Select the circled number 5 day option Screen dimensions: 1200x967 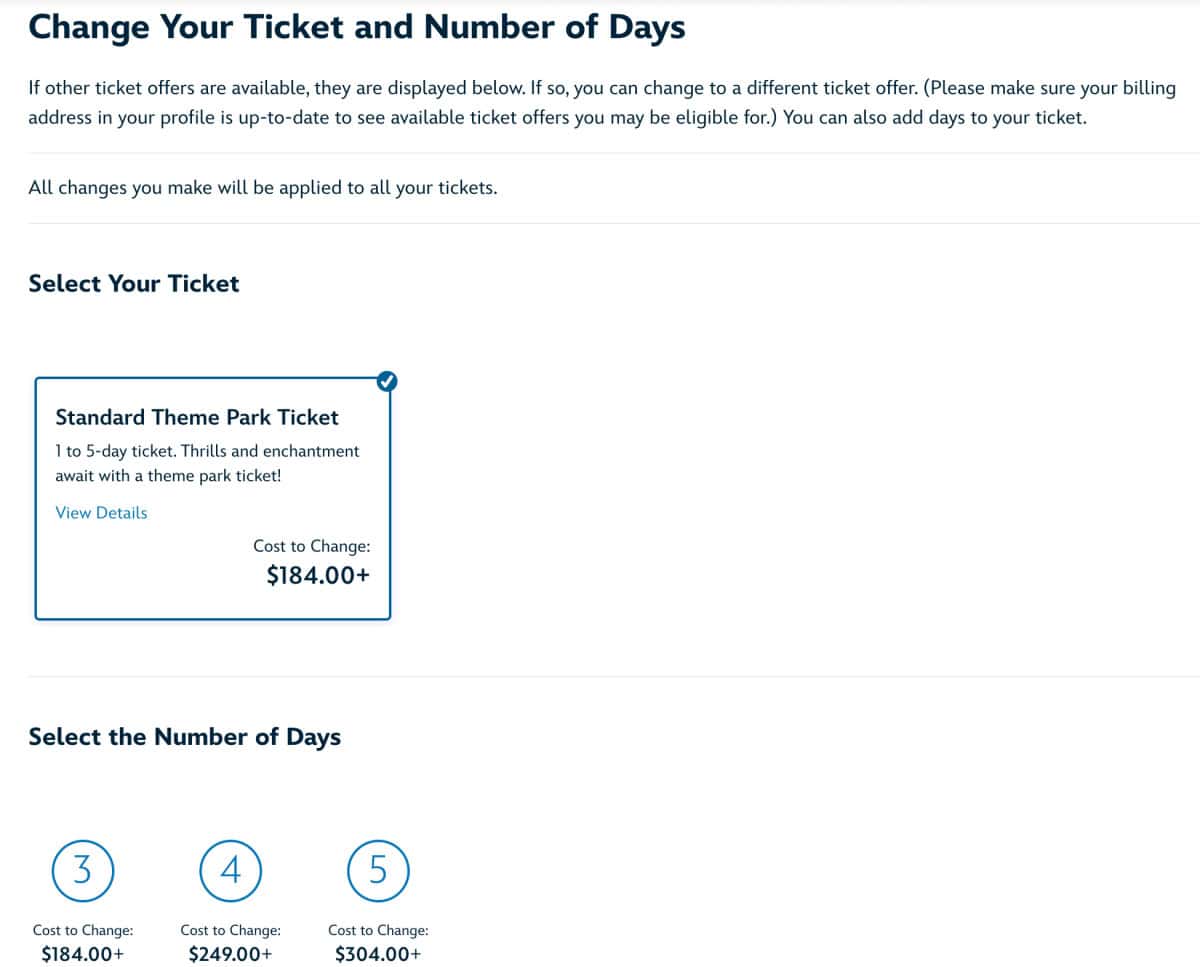(378, 870)
